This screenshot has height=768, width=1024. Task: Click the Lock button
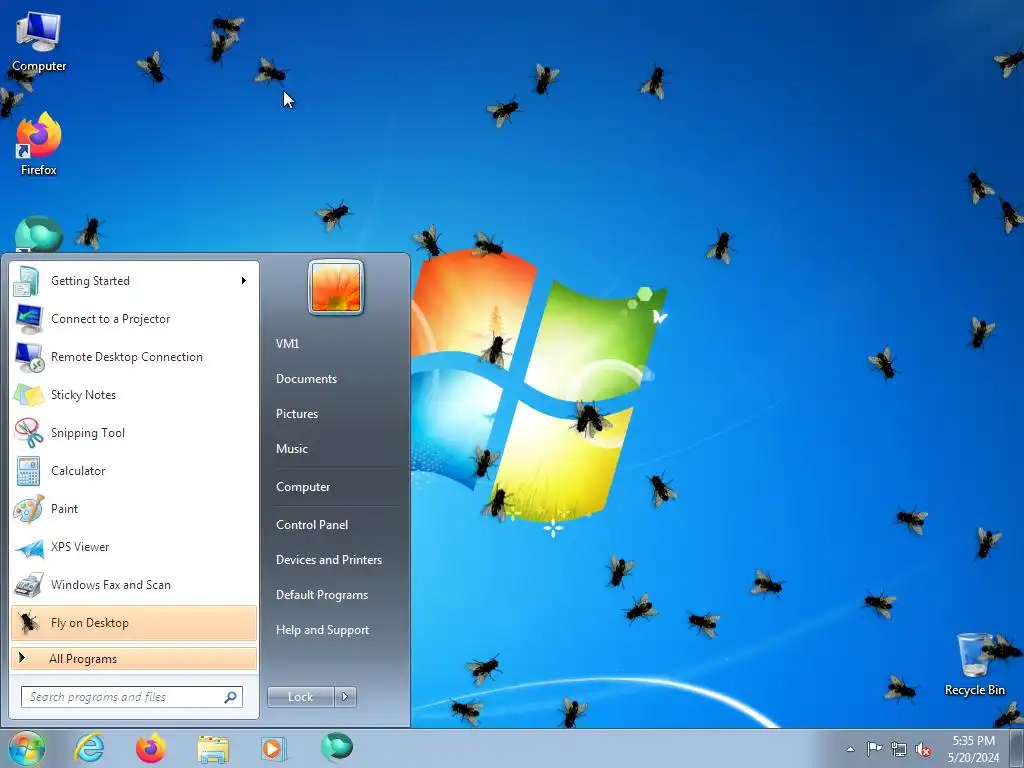[300, 697]
